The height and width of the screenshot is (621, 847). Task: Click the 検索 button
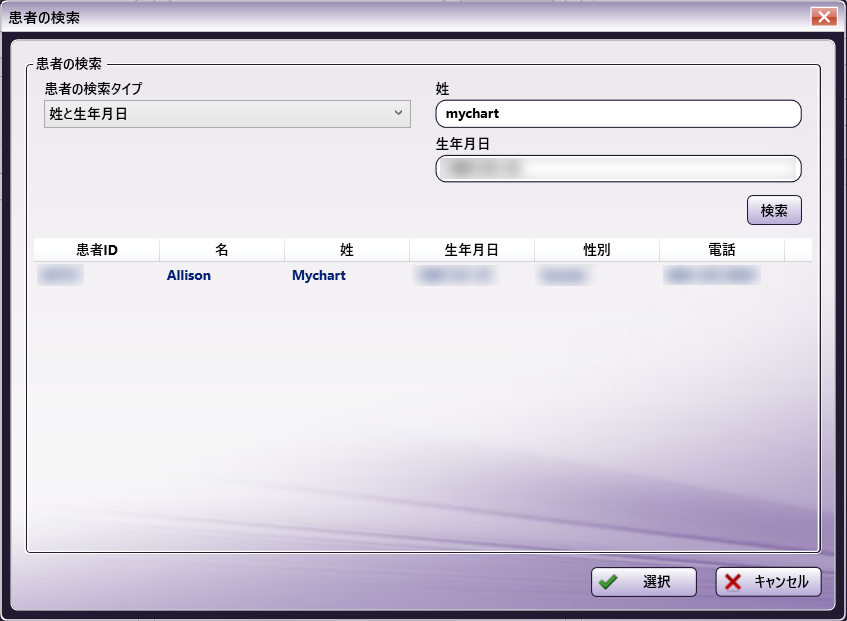(774, 210)
